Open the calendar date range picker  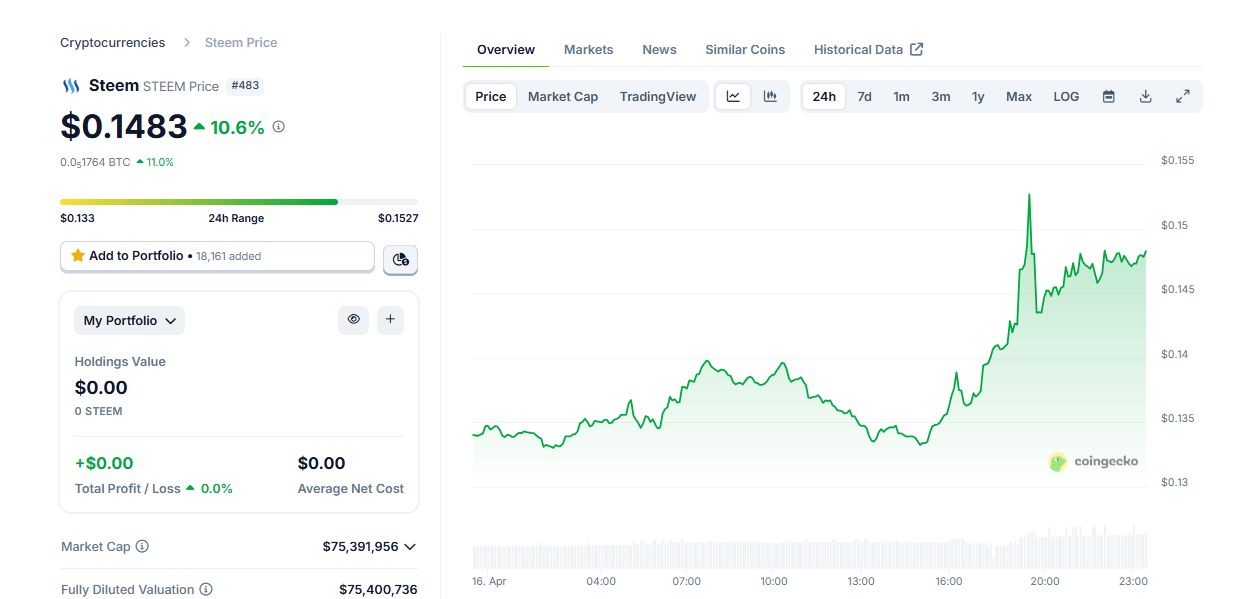pos(1108,97)
